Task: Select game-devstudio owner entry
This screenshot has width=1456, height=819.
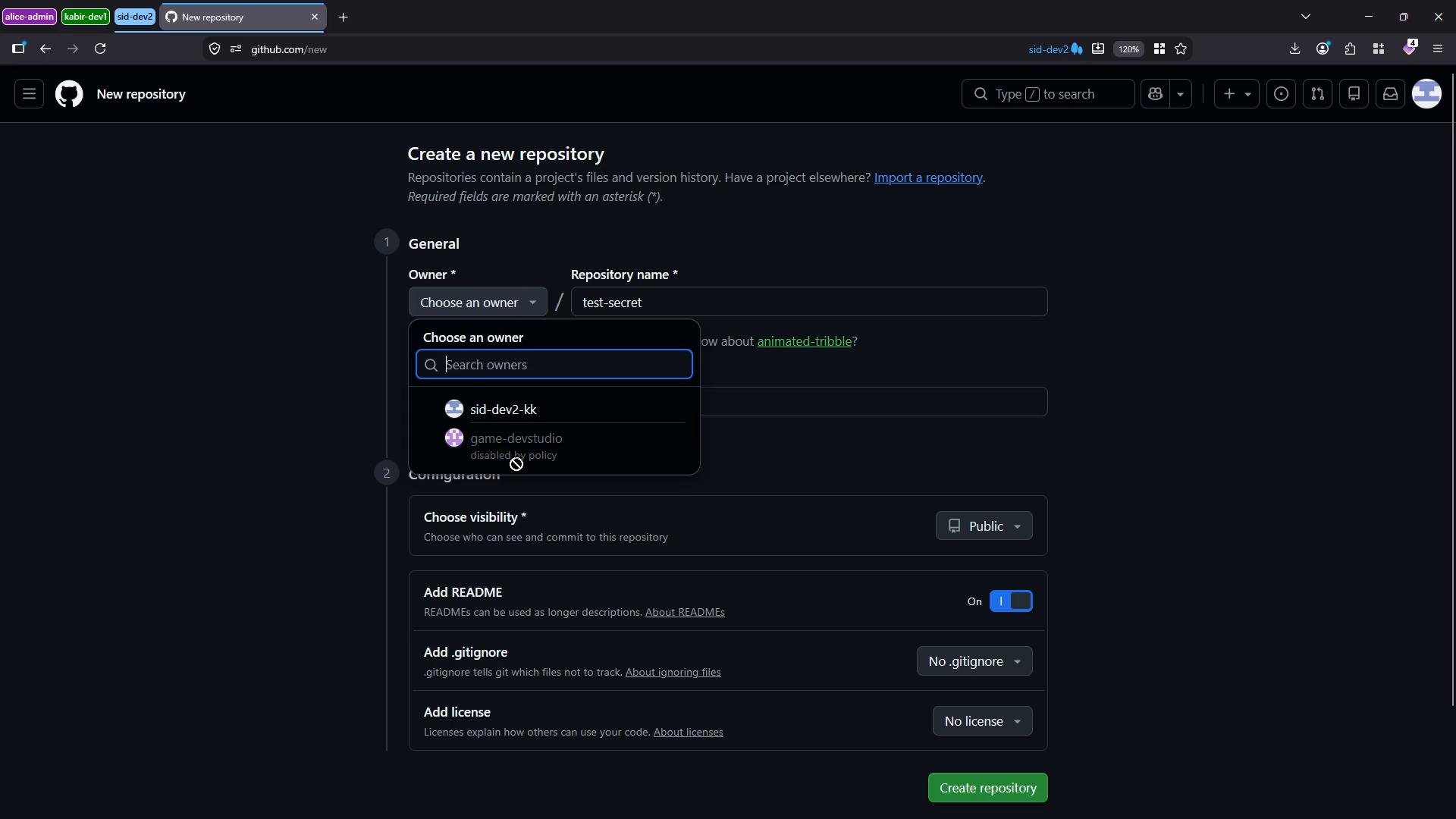Action: (554, 446)
